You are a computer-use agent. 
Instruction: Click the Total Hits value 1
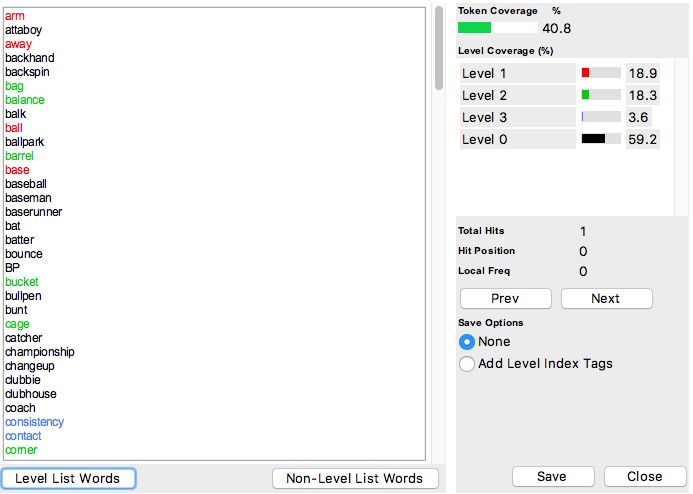click(x=583, y=232)
